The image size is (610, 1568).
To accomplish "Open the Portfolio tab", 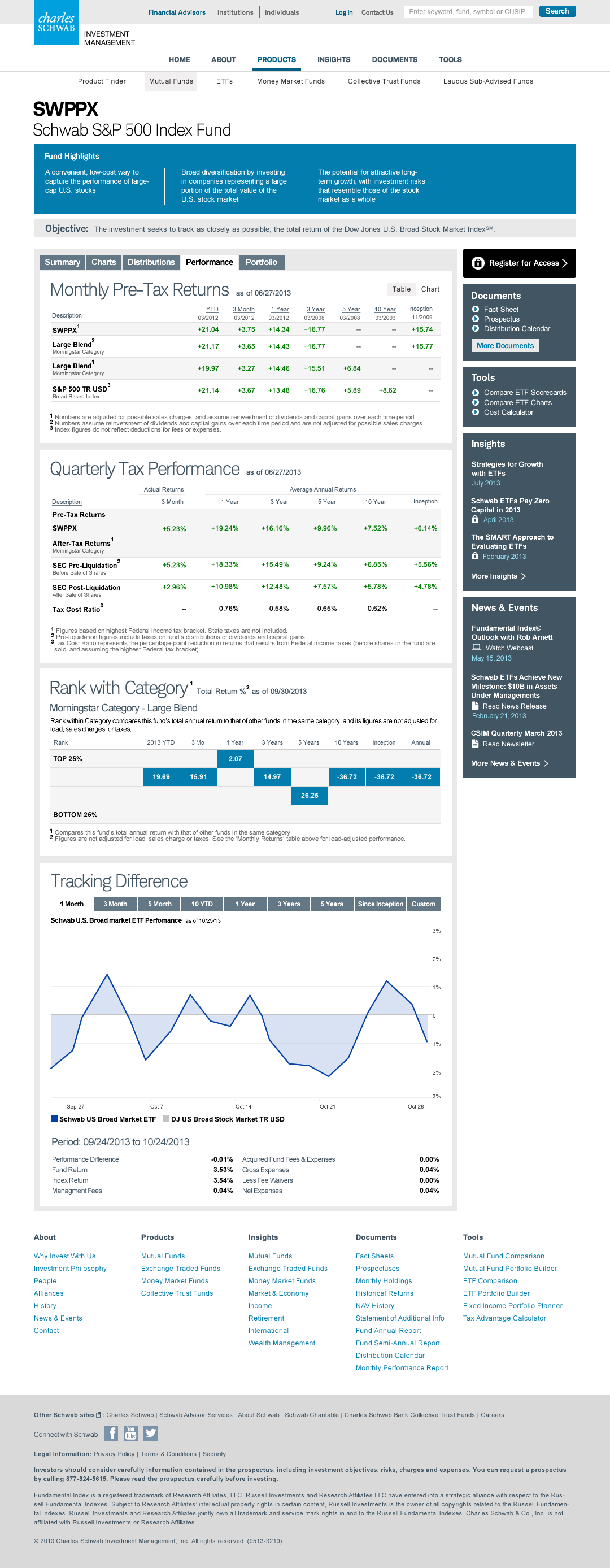I will [x=262, y=262].
